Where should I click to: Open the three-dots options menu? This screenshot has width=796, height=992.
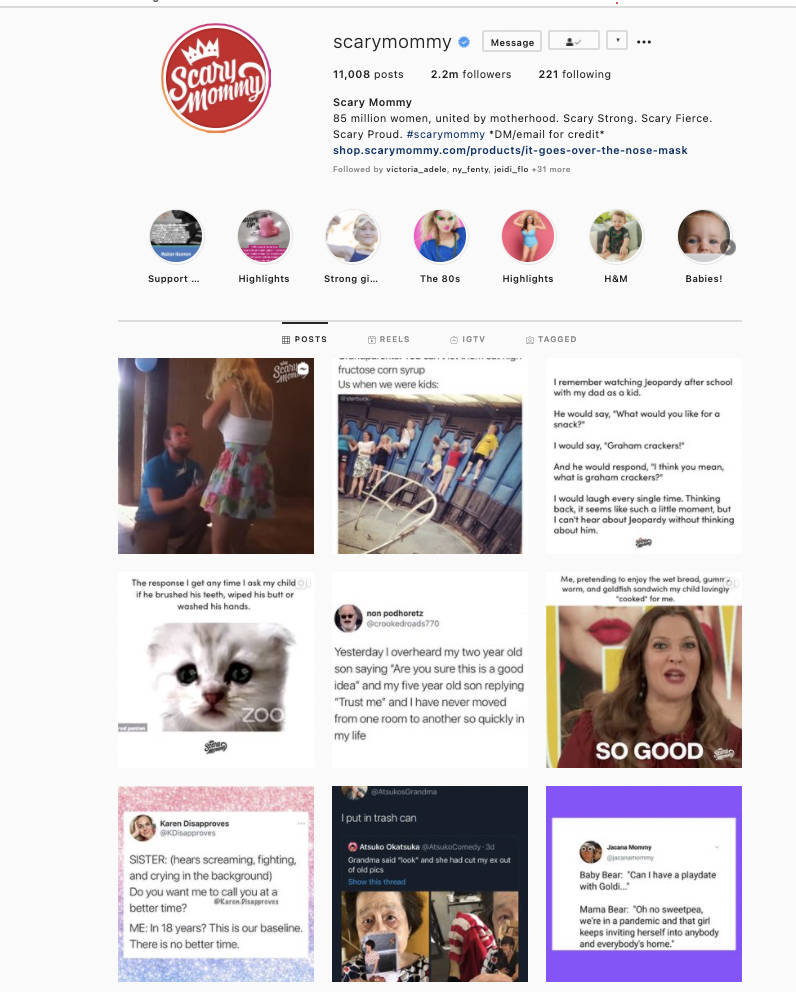click(x=644, y=42)
